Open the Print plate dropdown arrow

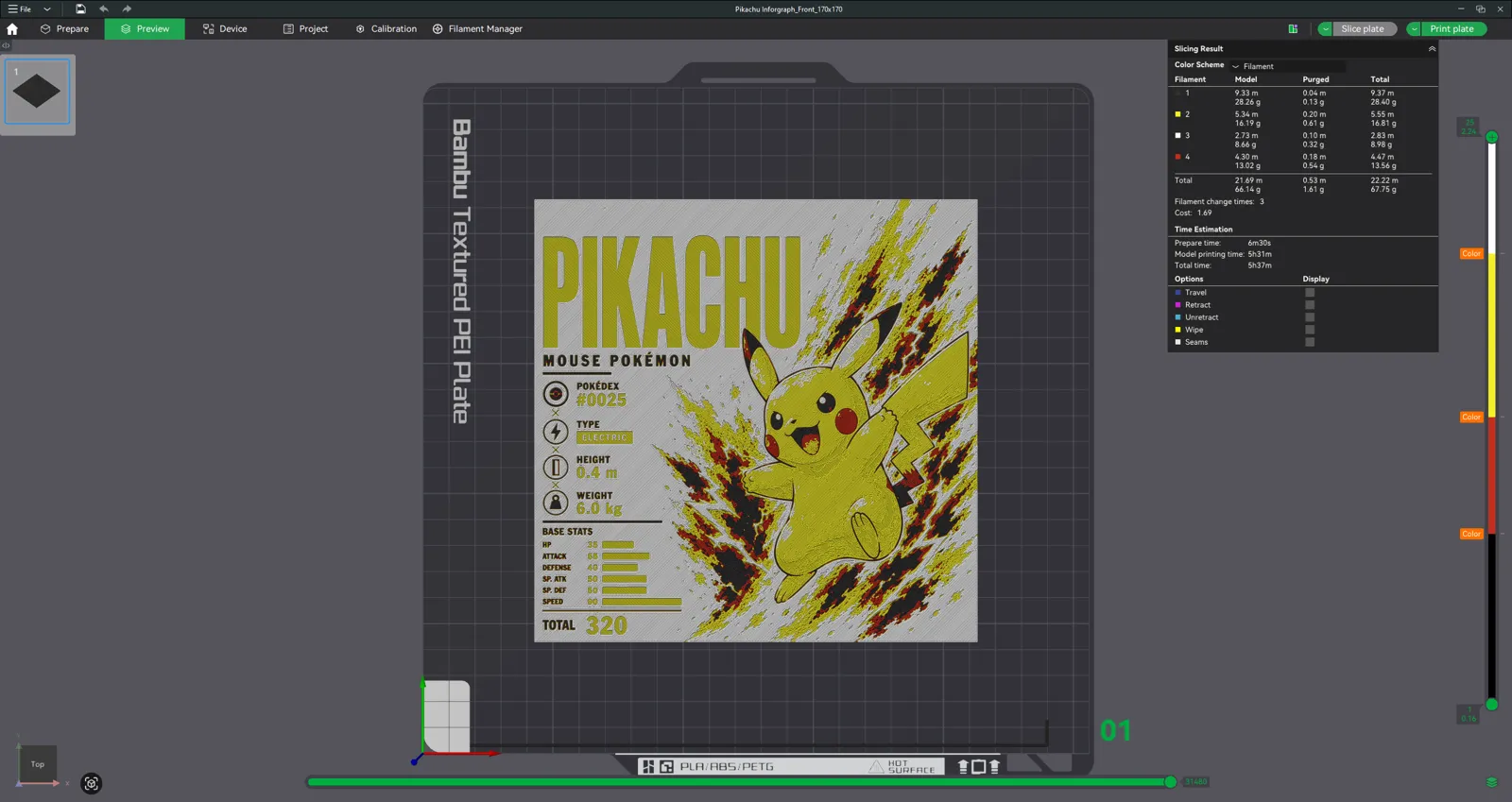[x=1414, y=29]
